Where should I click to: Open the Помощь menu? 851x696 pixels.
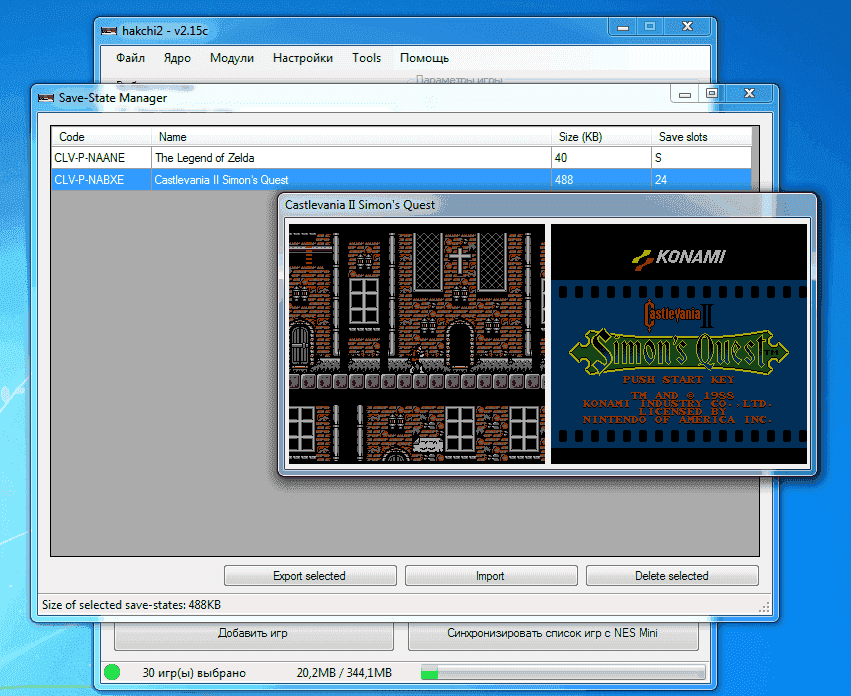424,58
